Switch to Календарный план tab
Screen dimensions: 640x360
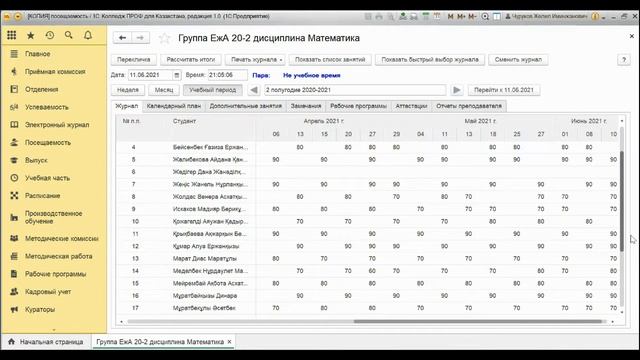[x=173, y=106]
